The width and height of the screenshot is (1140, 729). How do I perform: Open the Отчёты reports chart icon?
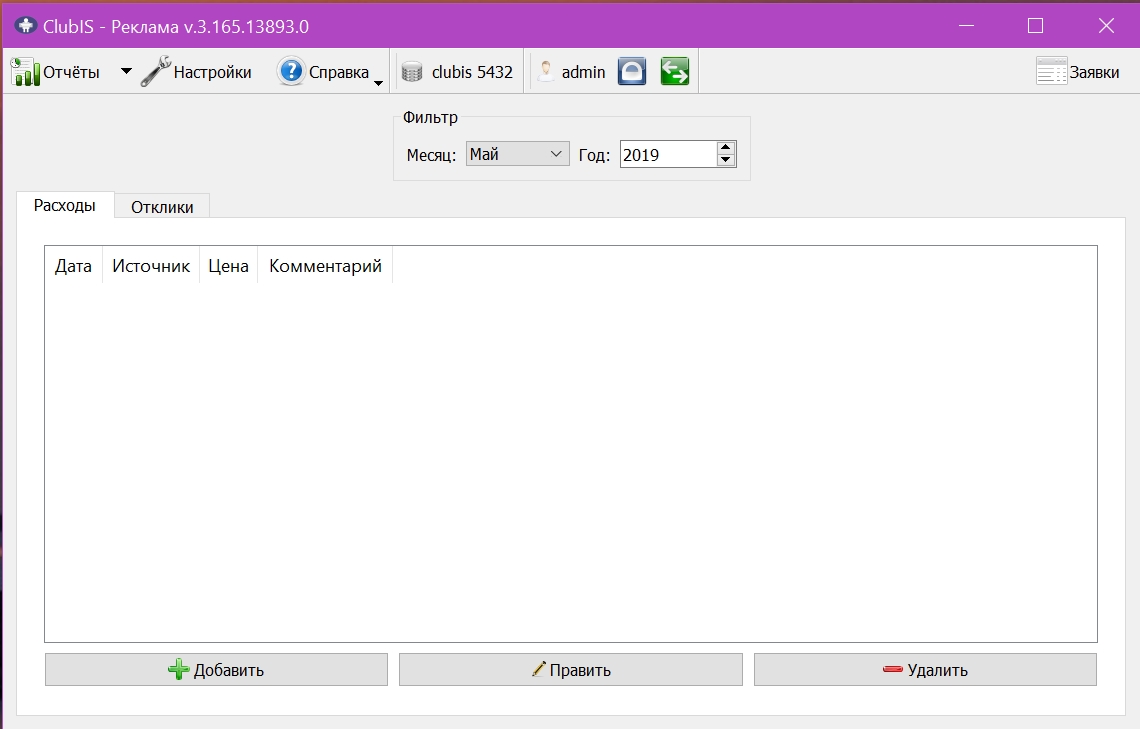(x=25, y=72)
